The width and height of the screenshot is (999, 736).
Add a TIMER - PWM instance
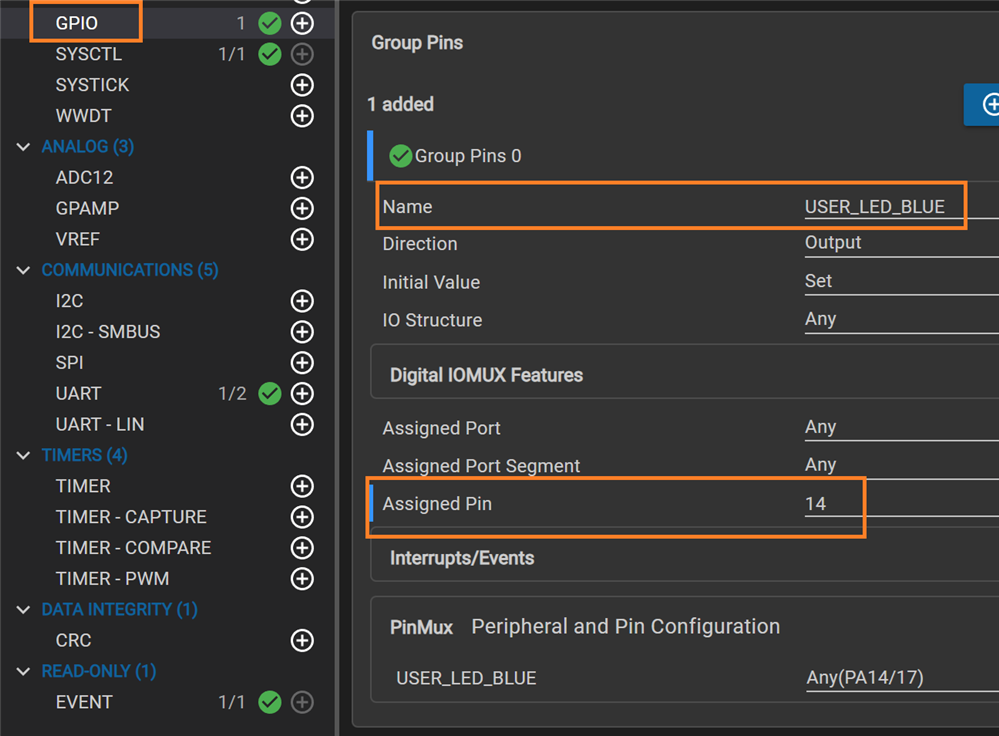pos(302,579)
